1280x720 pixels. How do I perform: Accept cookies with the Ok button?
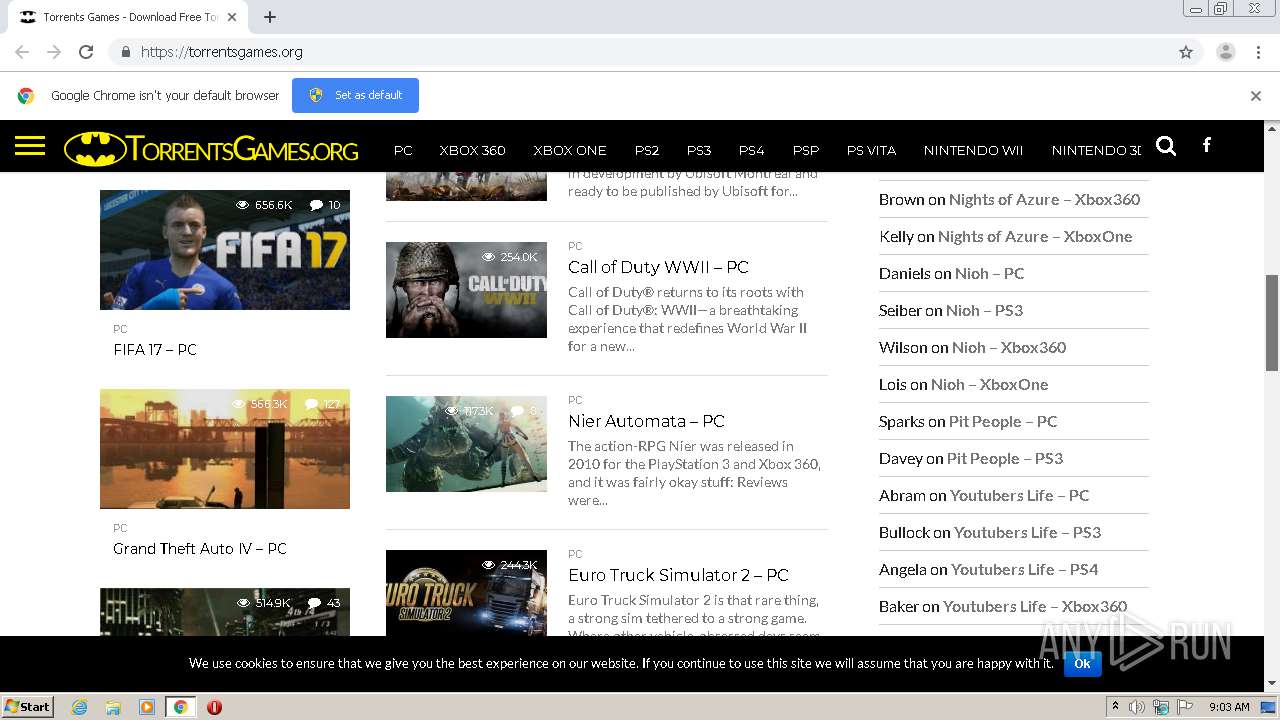1082,663
